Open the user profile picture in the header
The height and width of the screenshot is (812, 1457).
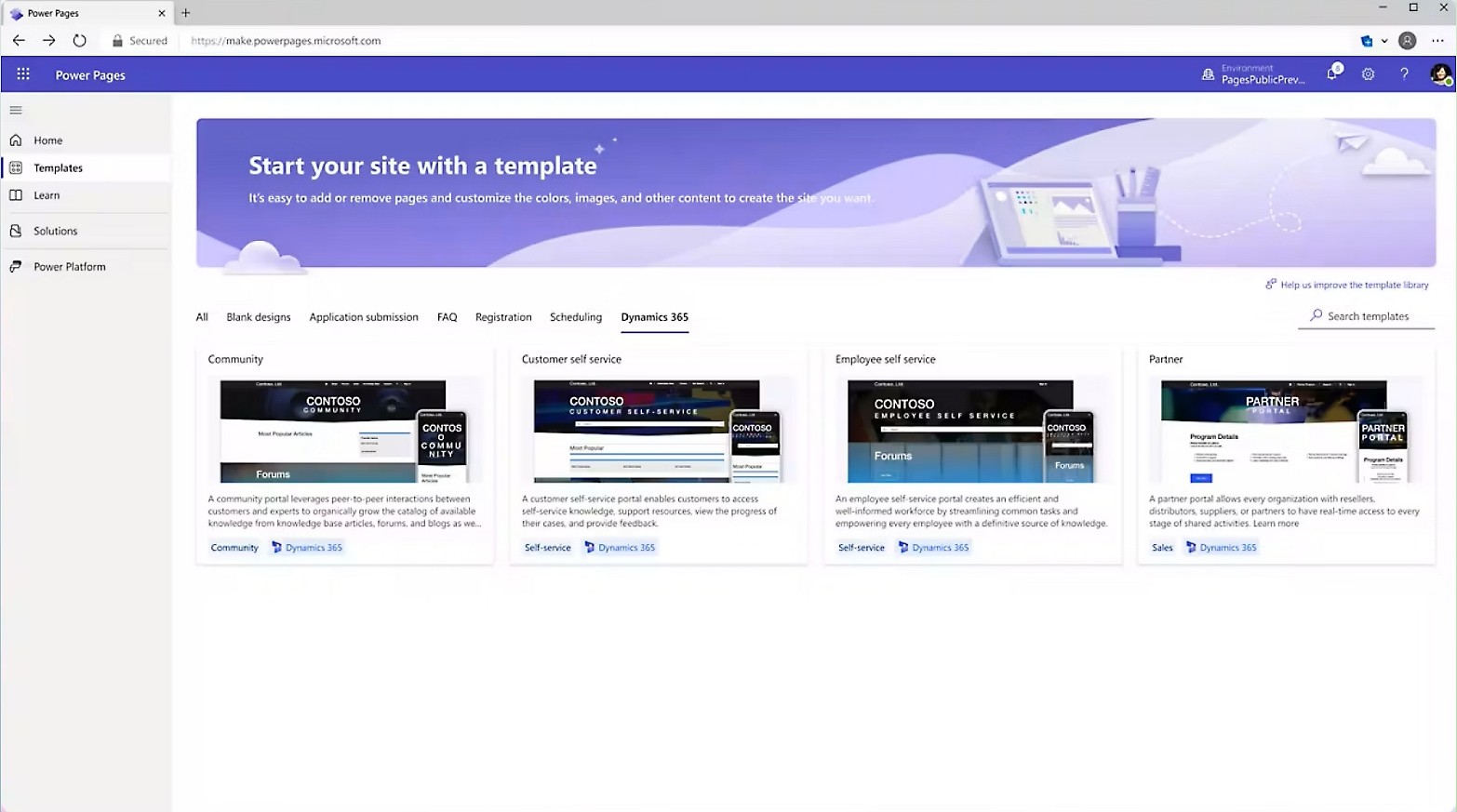click(1438, 74)
